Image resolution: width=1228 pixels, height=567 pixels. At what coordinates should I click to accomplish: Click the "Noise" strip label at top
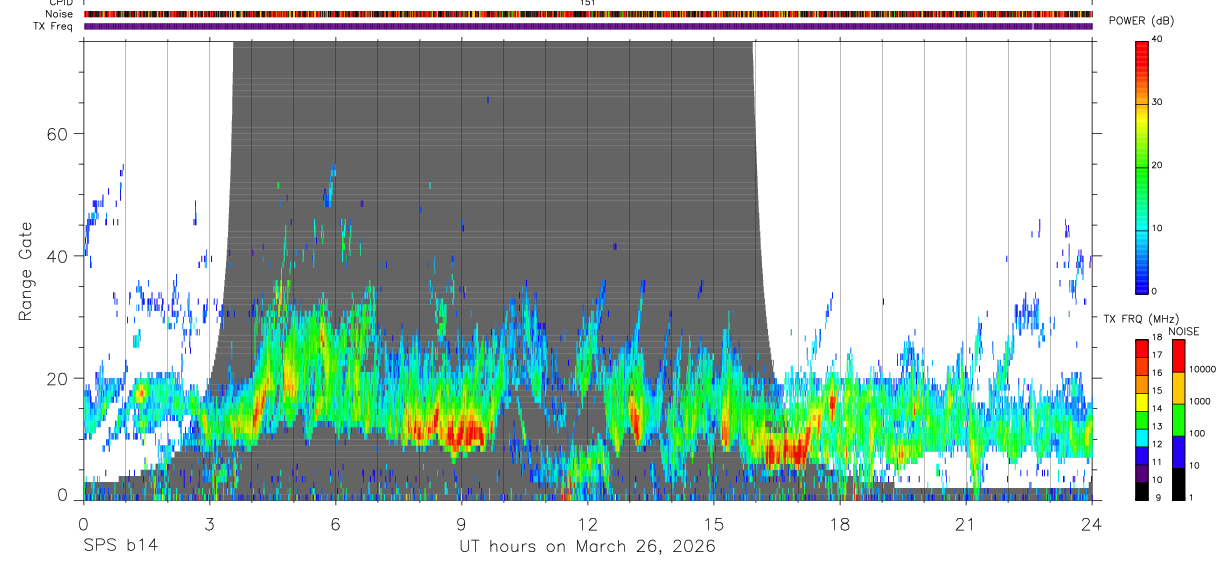(x=61, y=14)
